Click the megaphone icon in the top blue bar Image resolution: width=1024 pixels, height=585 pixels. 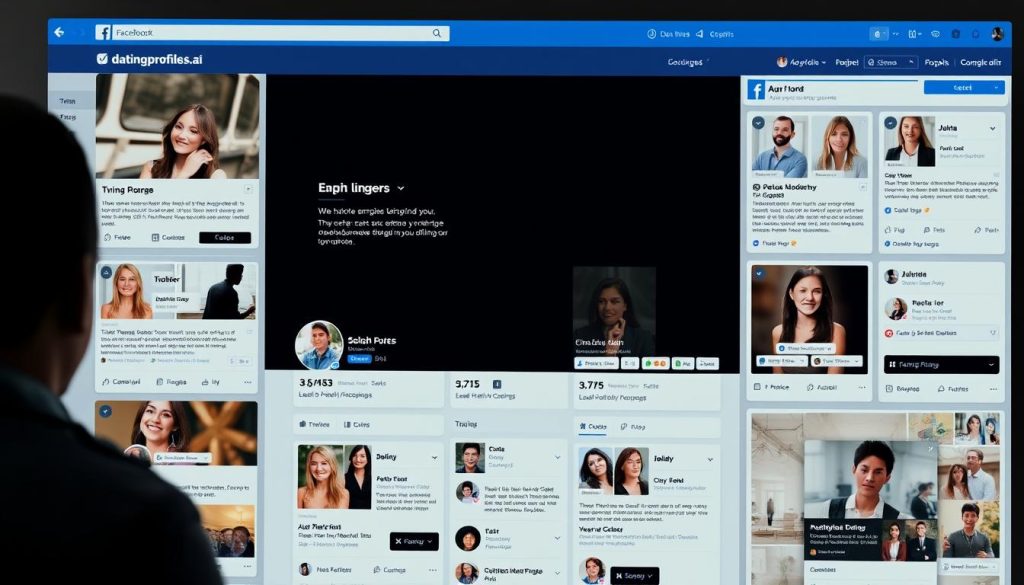point(699,34)
